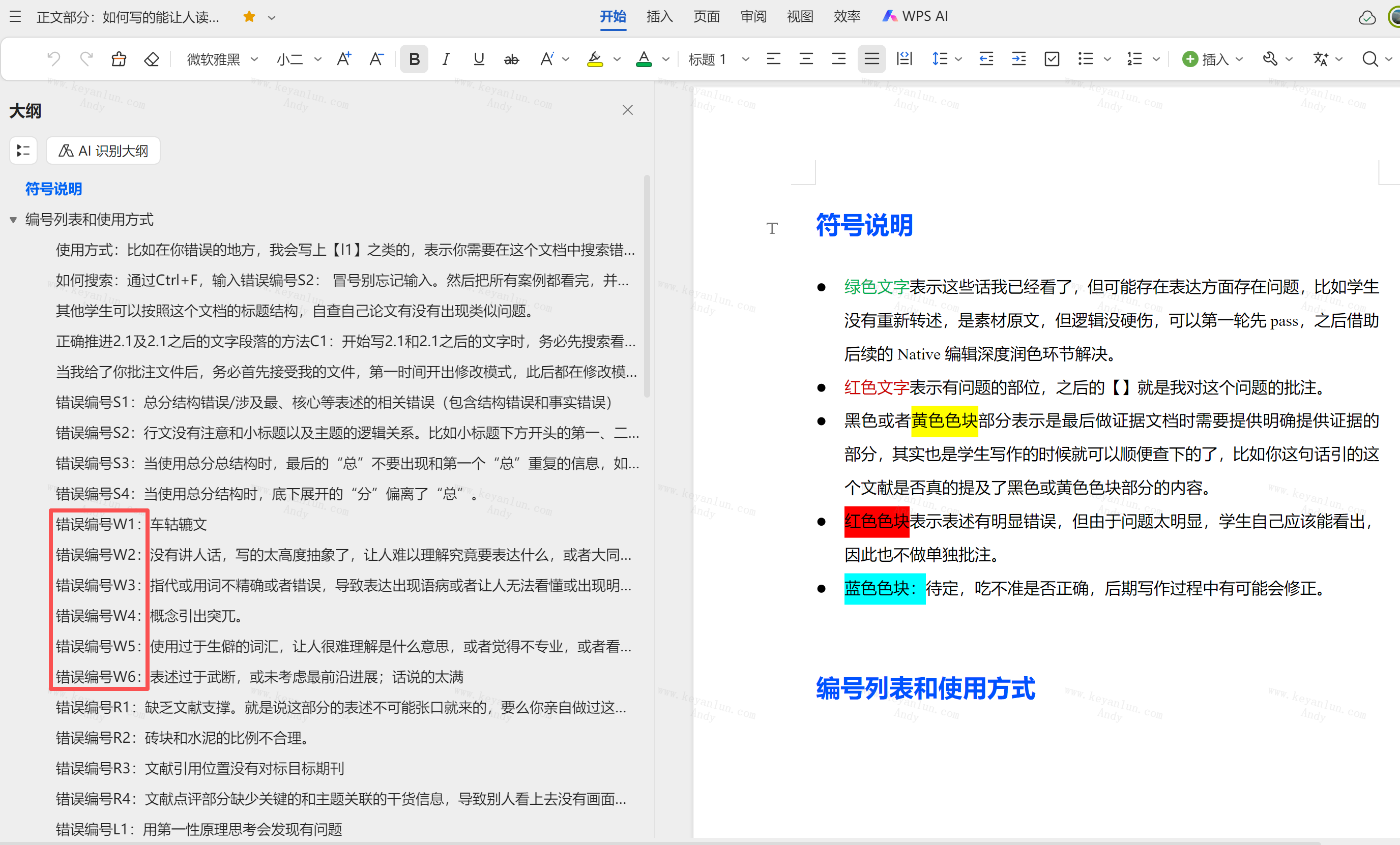Clear formatting with the eraser icon
The image size is (1400, 845).
151,59
